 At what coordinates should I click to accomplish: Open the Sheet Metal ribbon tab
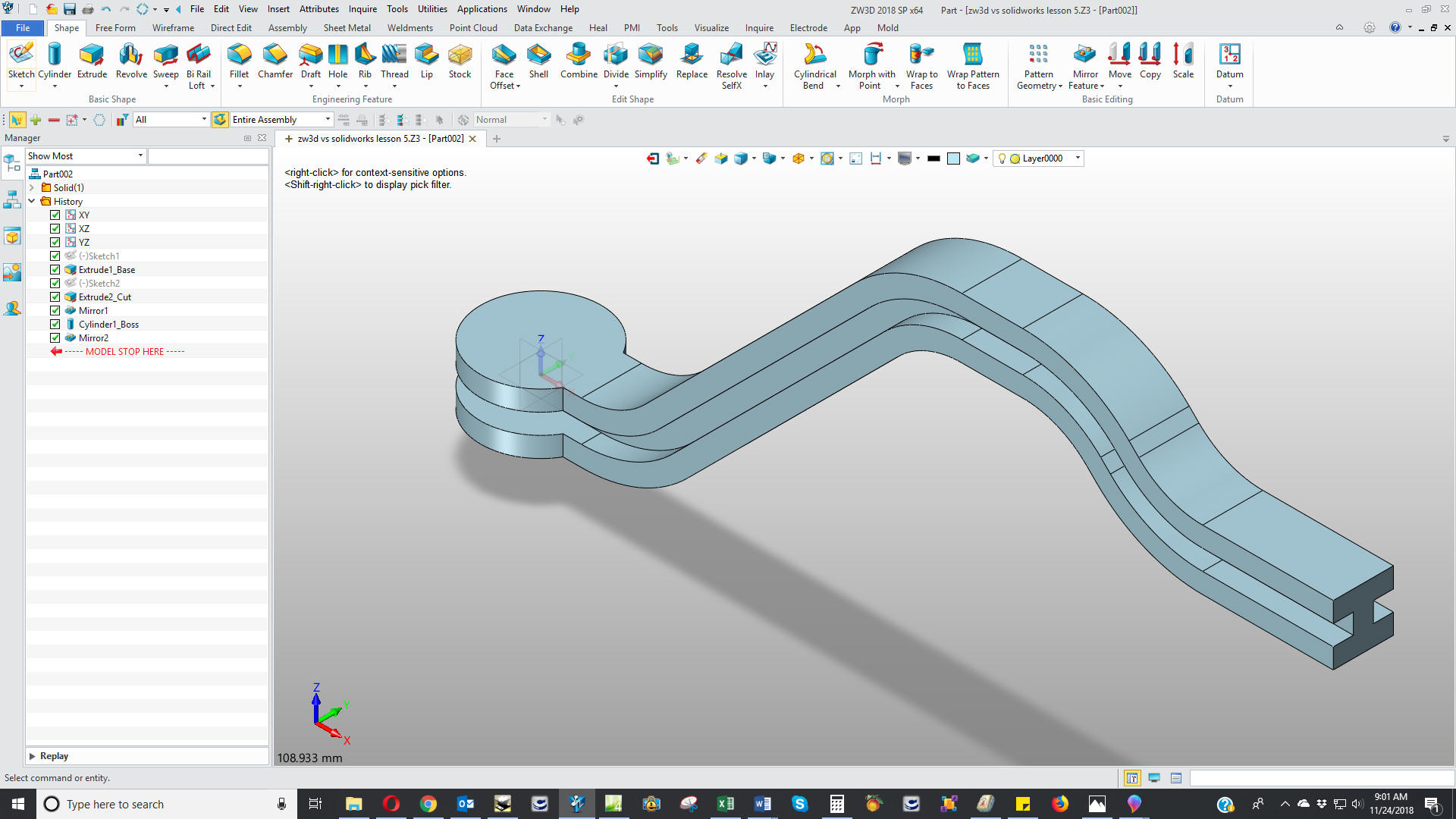347,28
